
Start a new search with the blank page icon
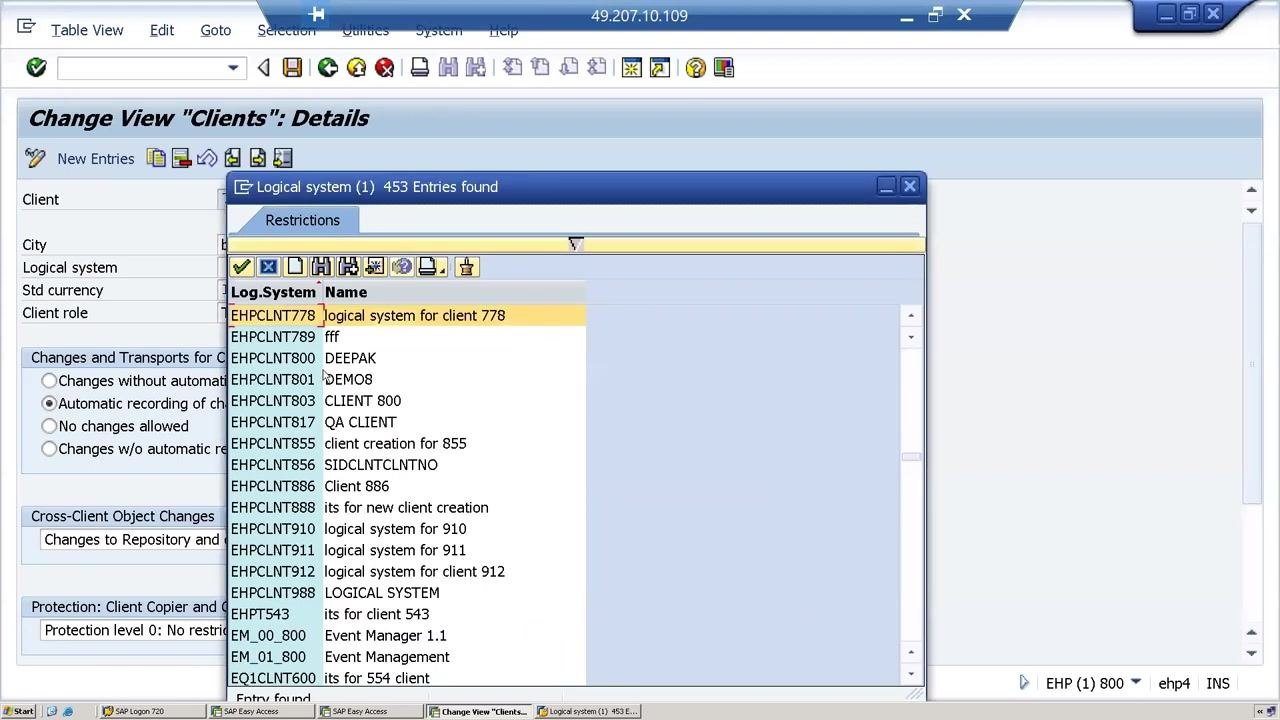pos(295,267)
